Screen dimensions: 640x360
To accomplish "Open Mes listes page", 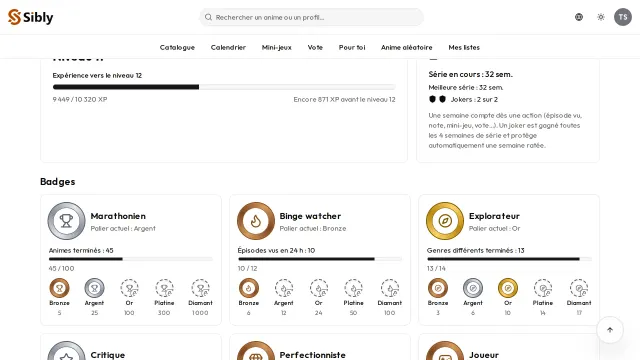I will (x=464, y=47).
